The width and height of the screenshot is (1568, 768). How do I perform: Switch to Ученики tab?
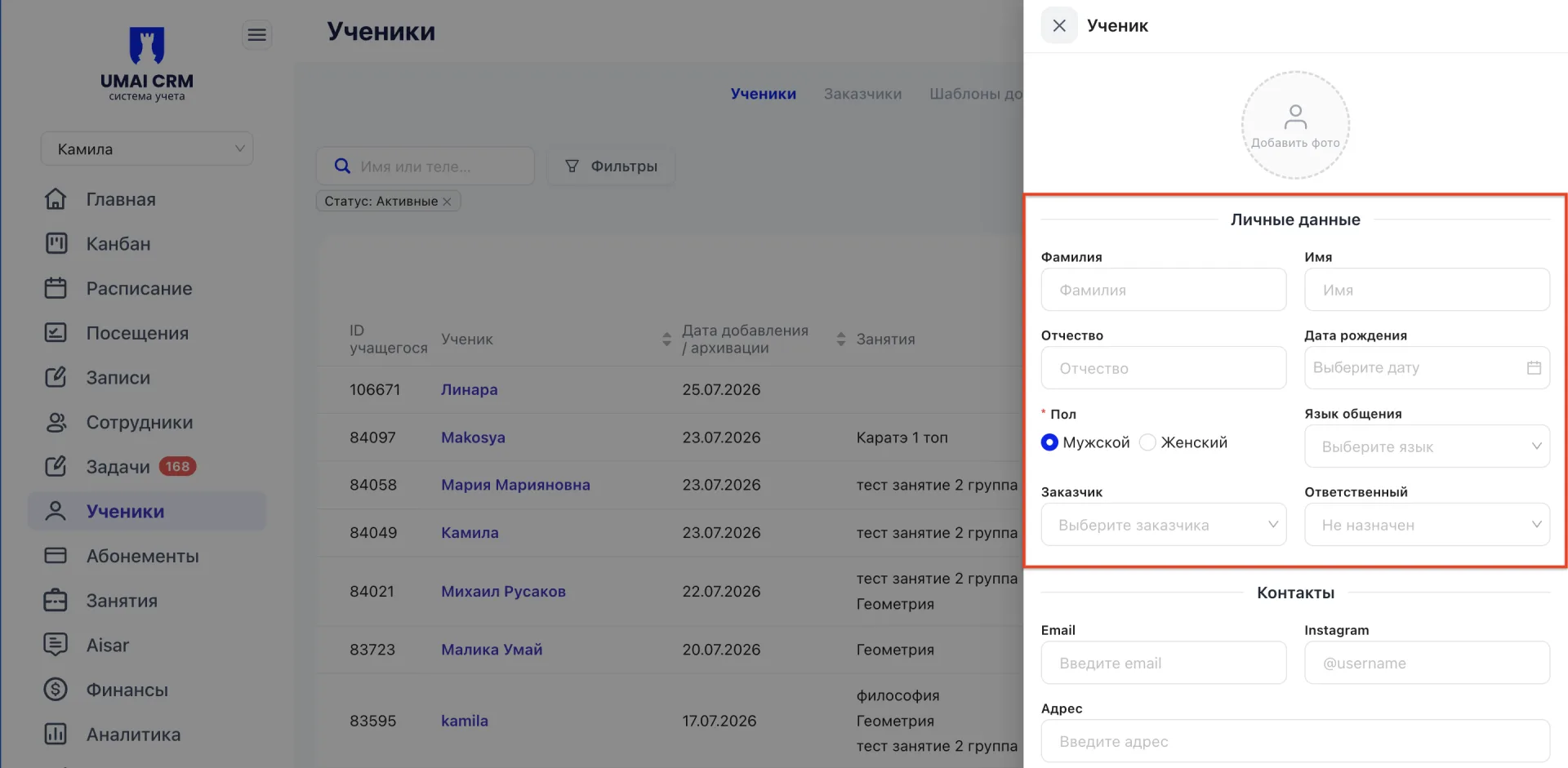(x=763, y=94)
